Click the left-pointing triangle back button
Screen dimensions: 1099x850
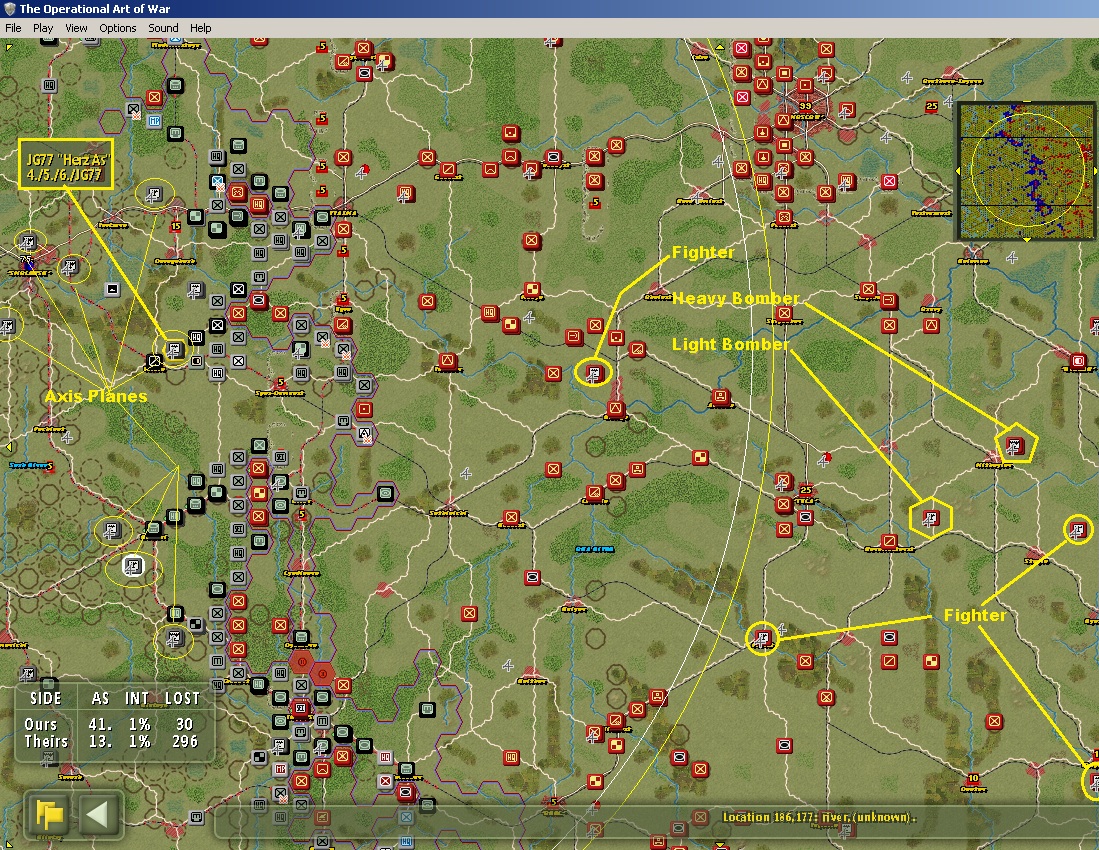click(98, 814)
